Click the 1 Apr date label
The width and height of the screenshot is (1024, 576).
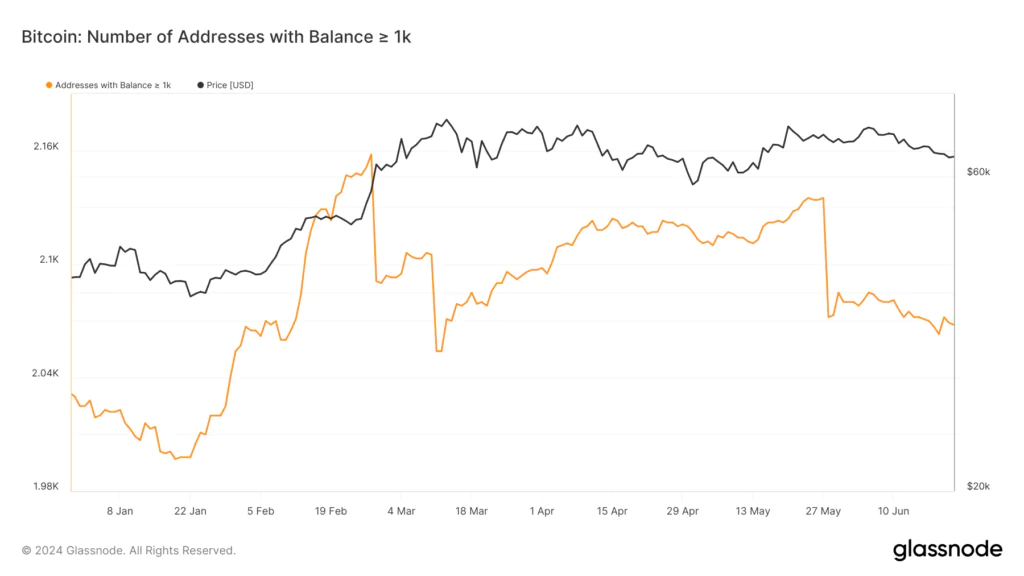point(541,510)
